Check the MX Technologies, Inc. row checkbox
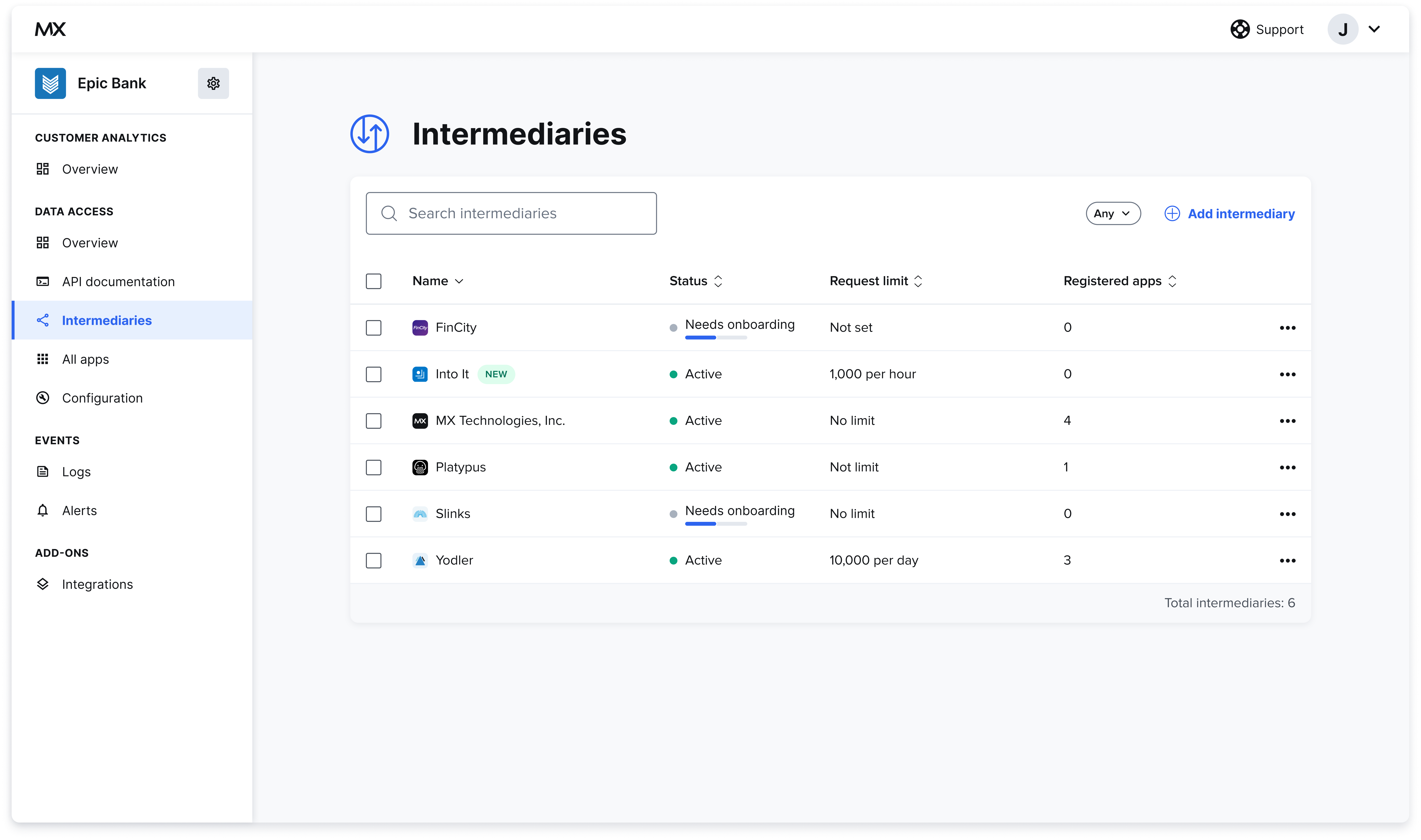 (x=374, y=421)
